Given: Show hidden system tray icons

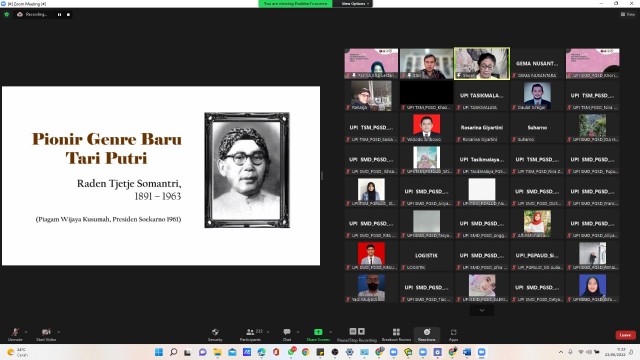Looking at the screenshot, I should [561, 352].
